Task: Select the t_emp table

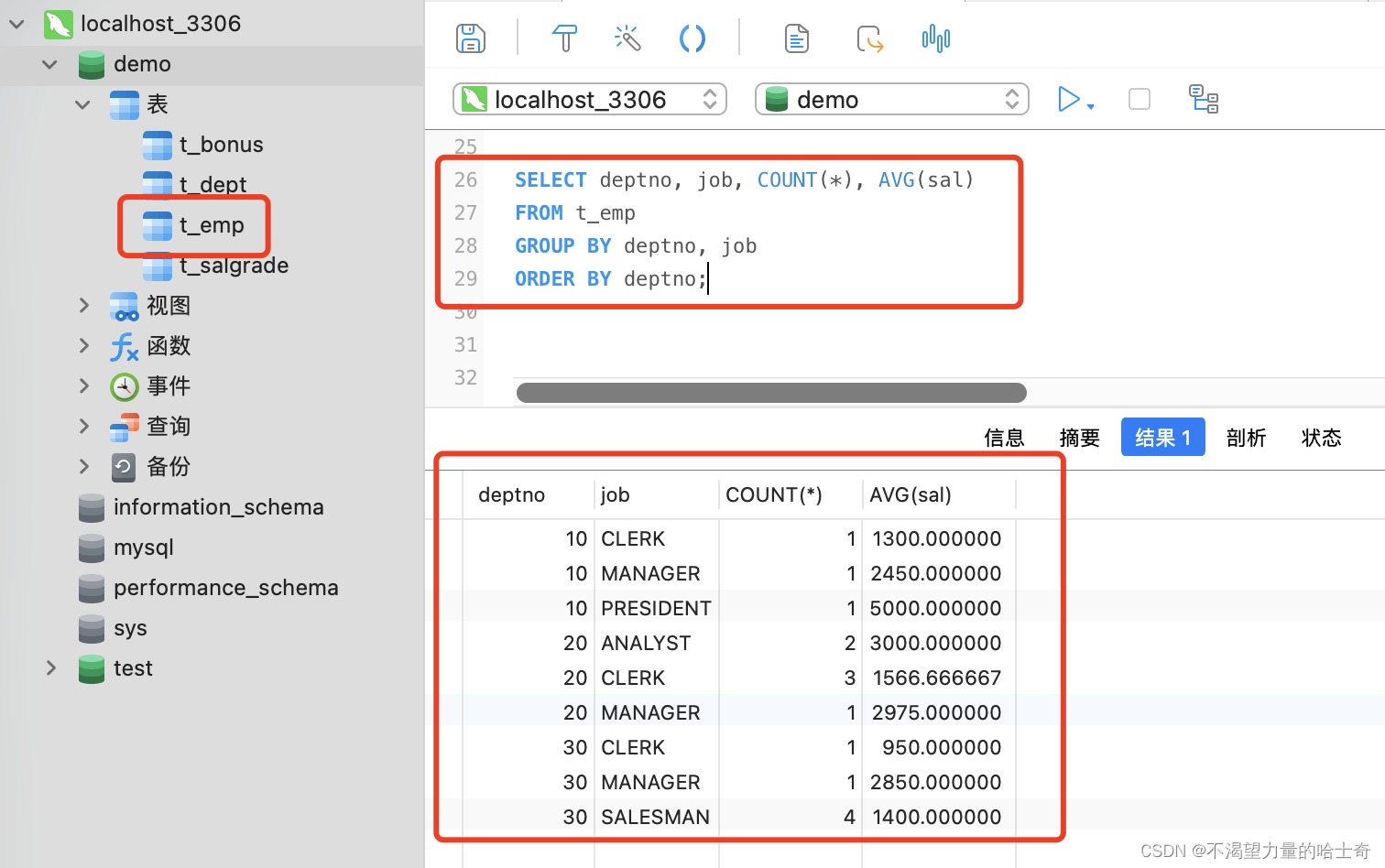Action: [x=211, y=225]
